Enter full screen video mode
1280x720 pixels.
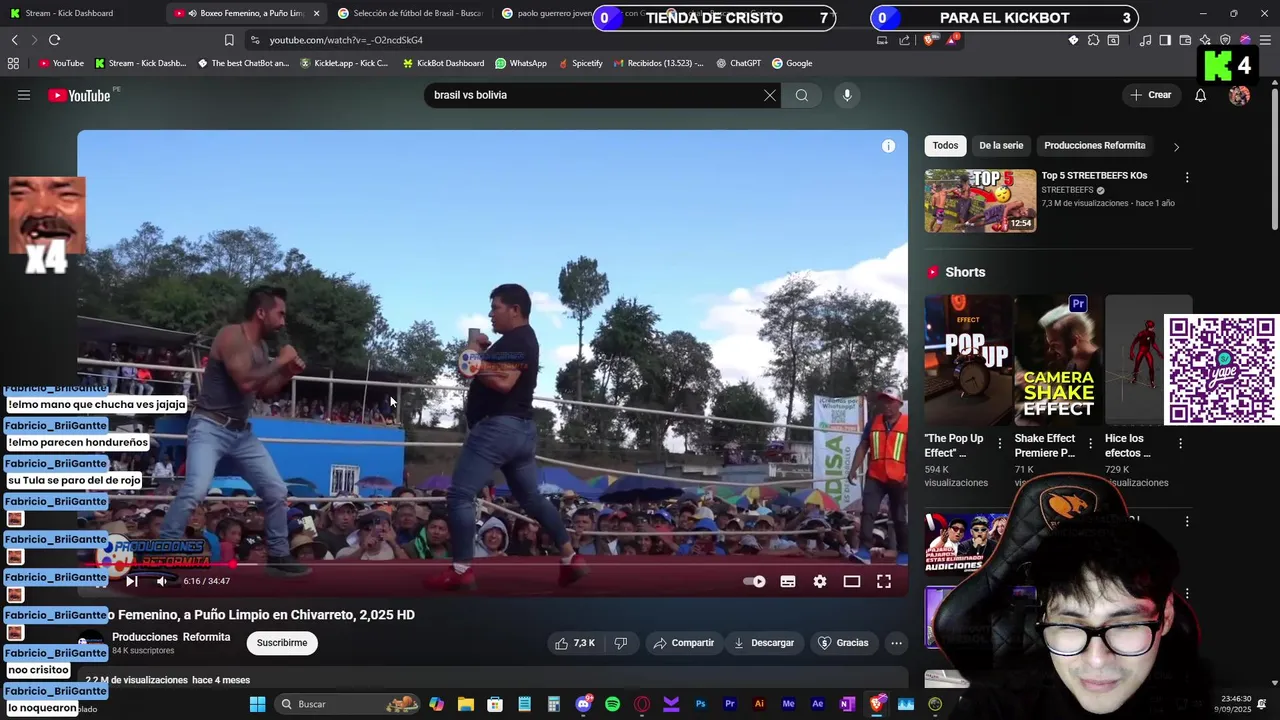click(x=884, y=581)
